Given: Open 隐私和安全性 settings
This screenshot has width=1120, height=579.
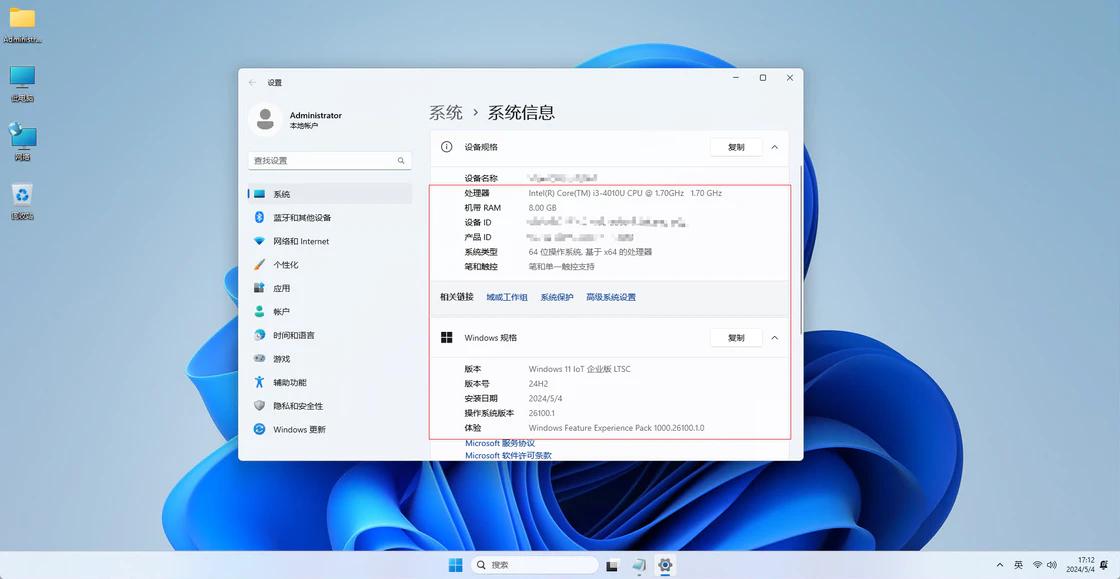Looking at the screenshot, I should click(296, 405).
